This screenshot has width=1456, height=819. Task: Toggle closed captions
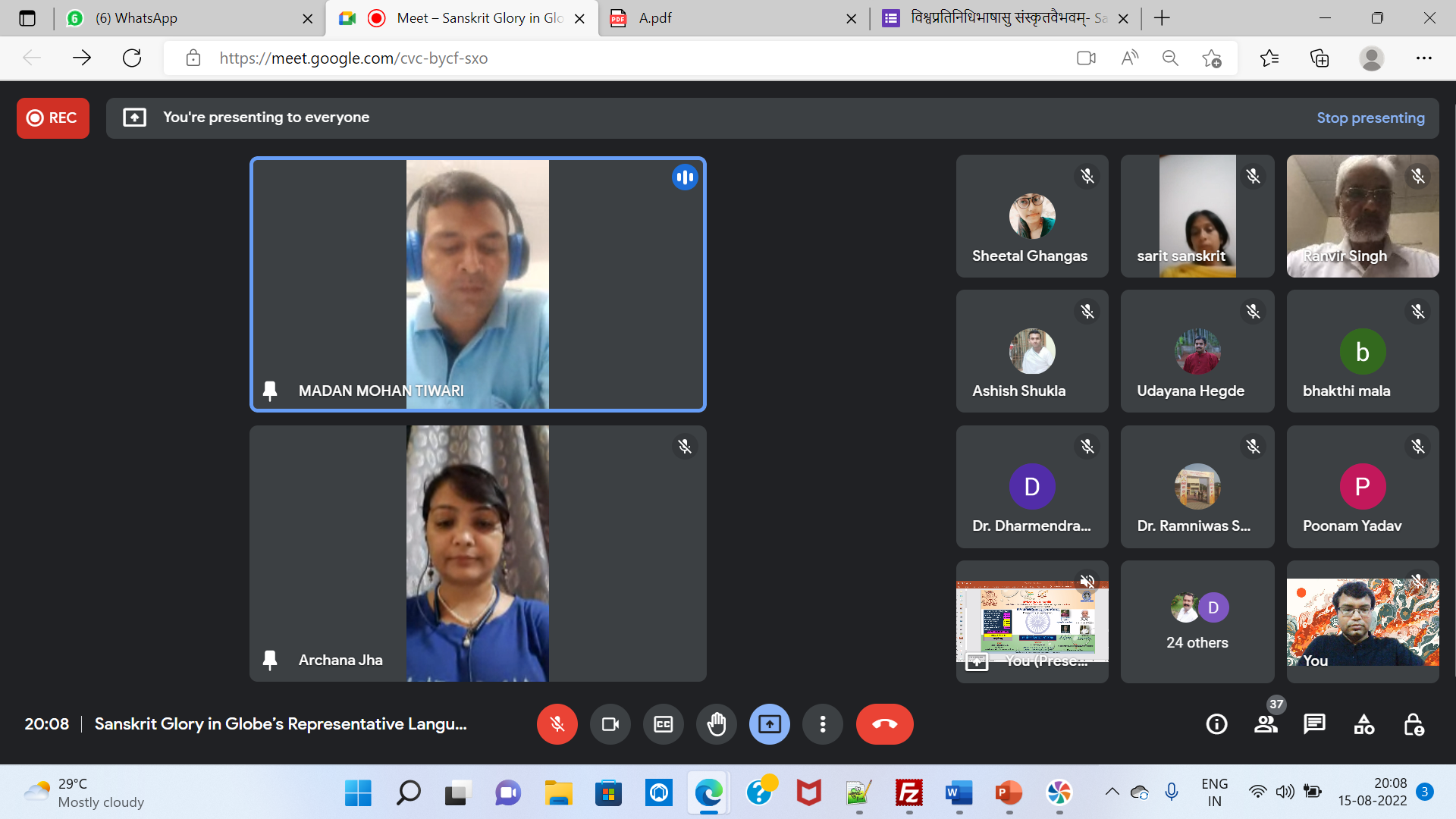[x=663, y=724]
